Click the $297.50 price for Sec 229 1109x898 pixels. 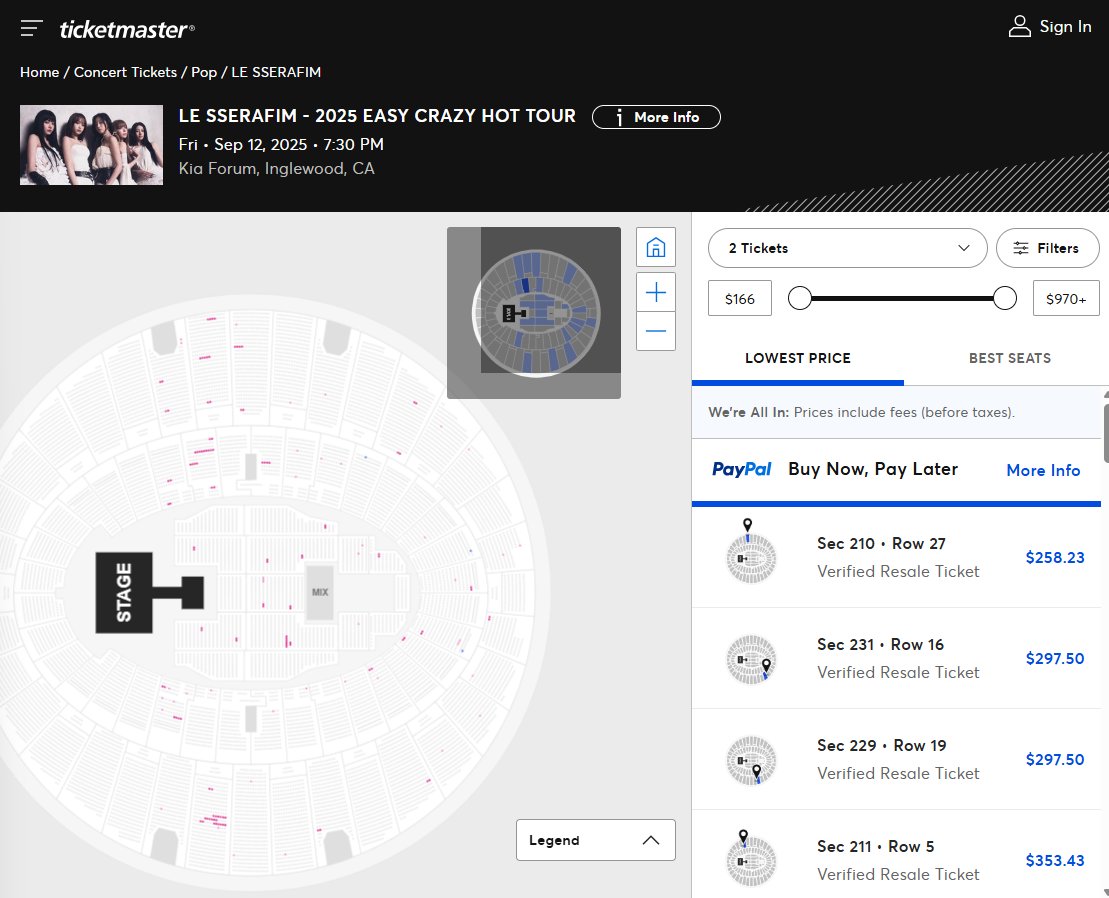pos(1055,759)
